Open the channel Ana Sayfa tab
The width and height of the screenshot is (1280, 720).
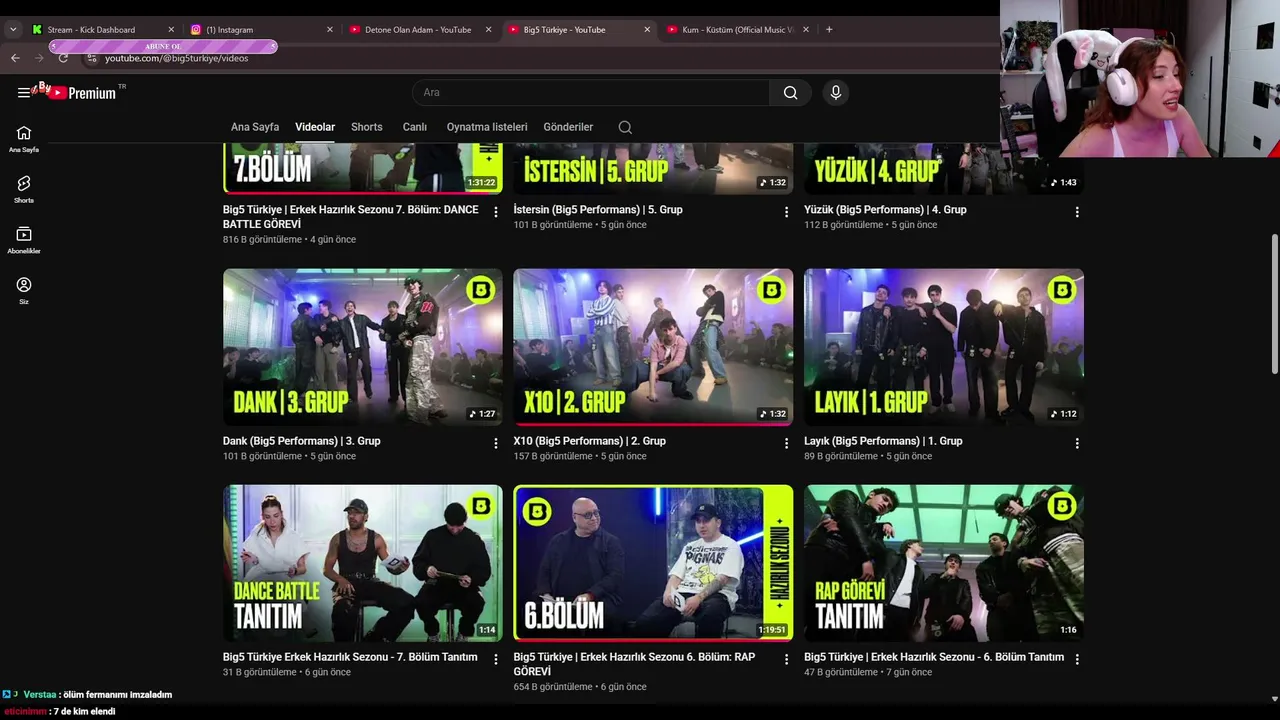click(x=255, y=127)
